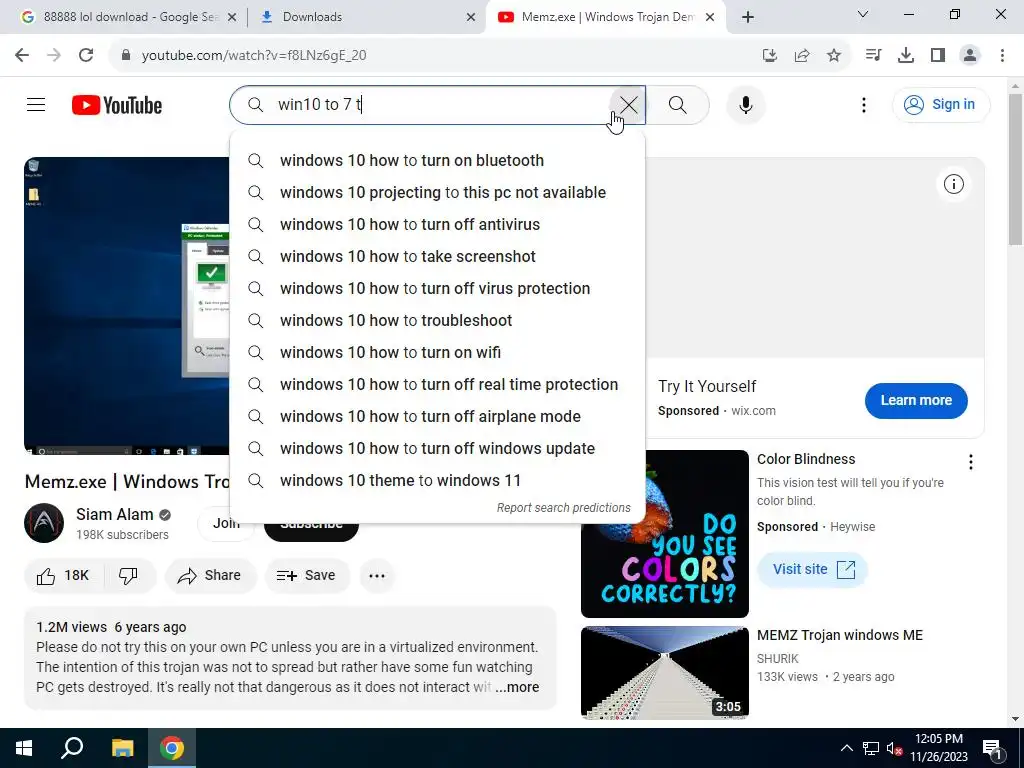Save the video to a playlist
The image size is (1024, 768).
coord(307,575)
